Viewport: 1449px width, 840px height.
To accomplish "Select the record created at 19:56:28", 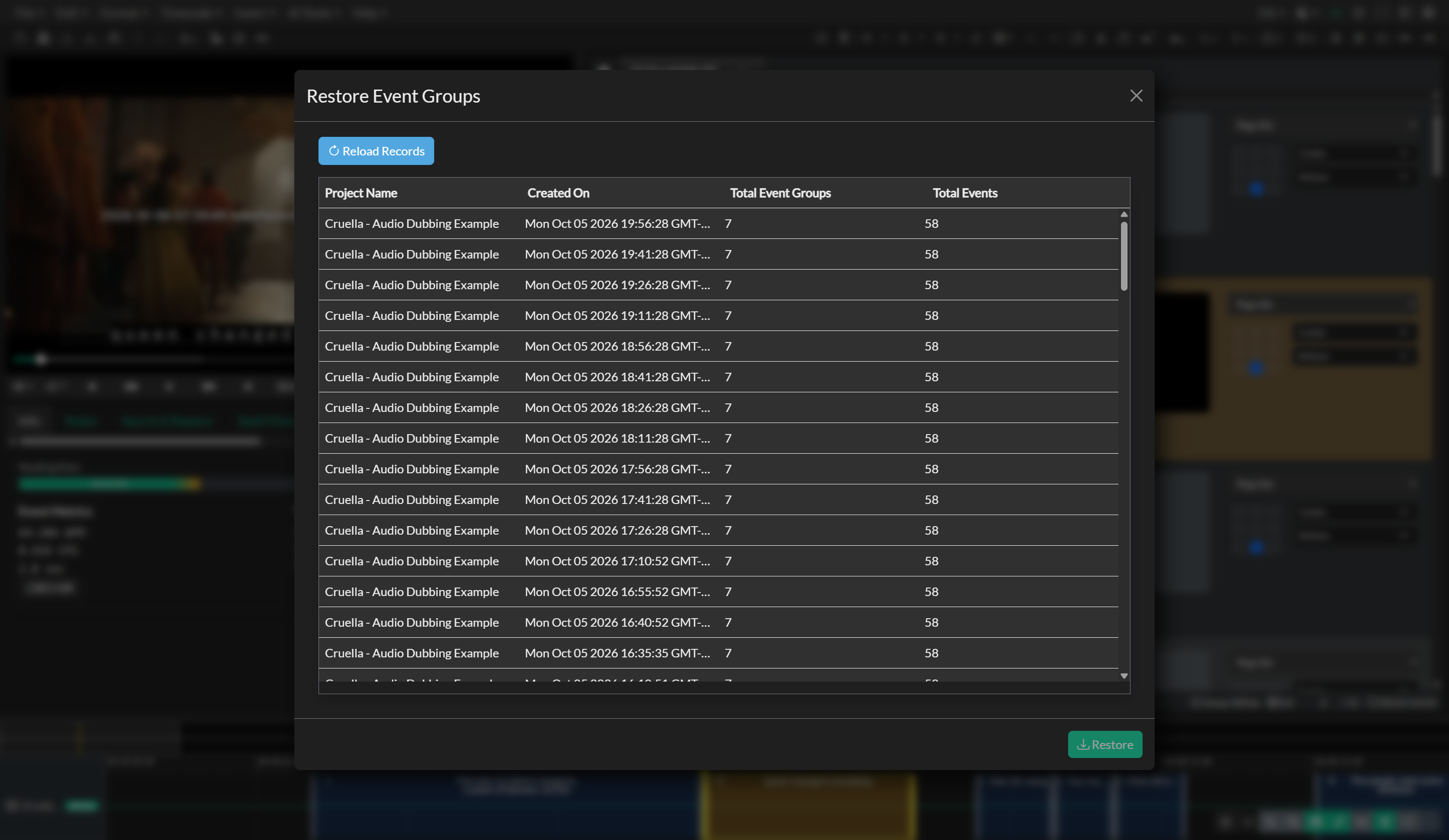I will [719, 224].
